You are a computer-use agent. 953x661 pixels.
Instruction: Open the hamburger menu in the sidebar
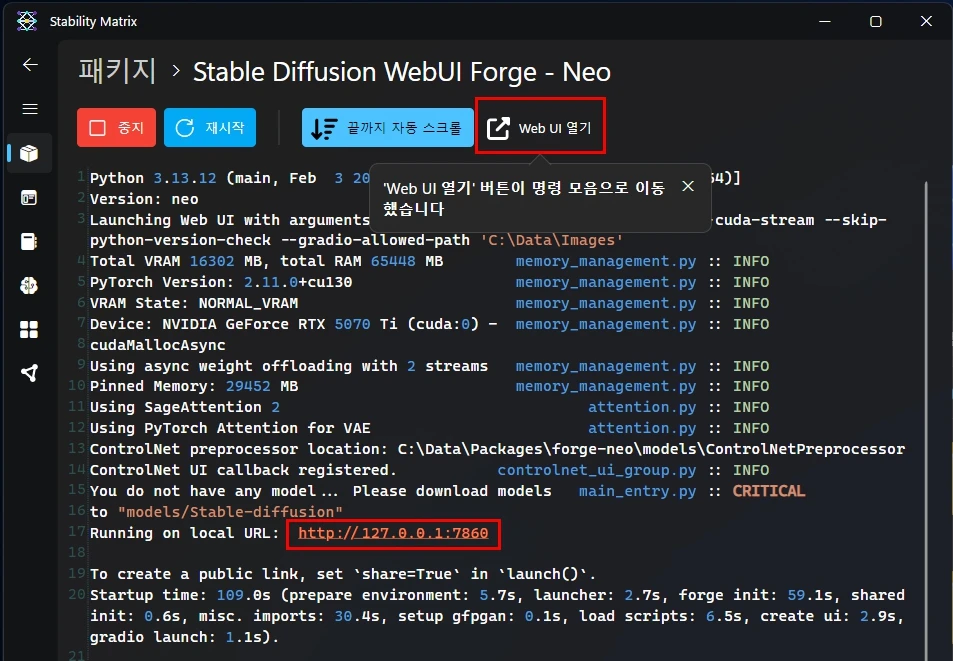[30, 109]
